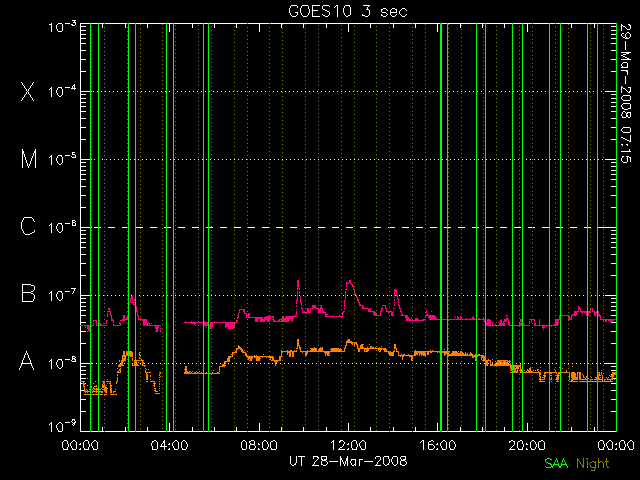Click the 16:00 time axis label
640x480 pixels.
[x=438, y=445]
